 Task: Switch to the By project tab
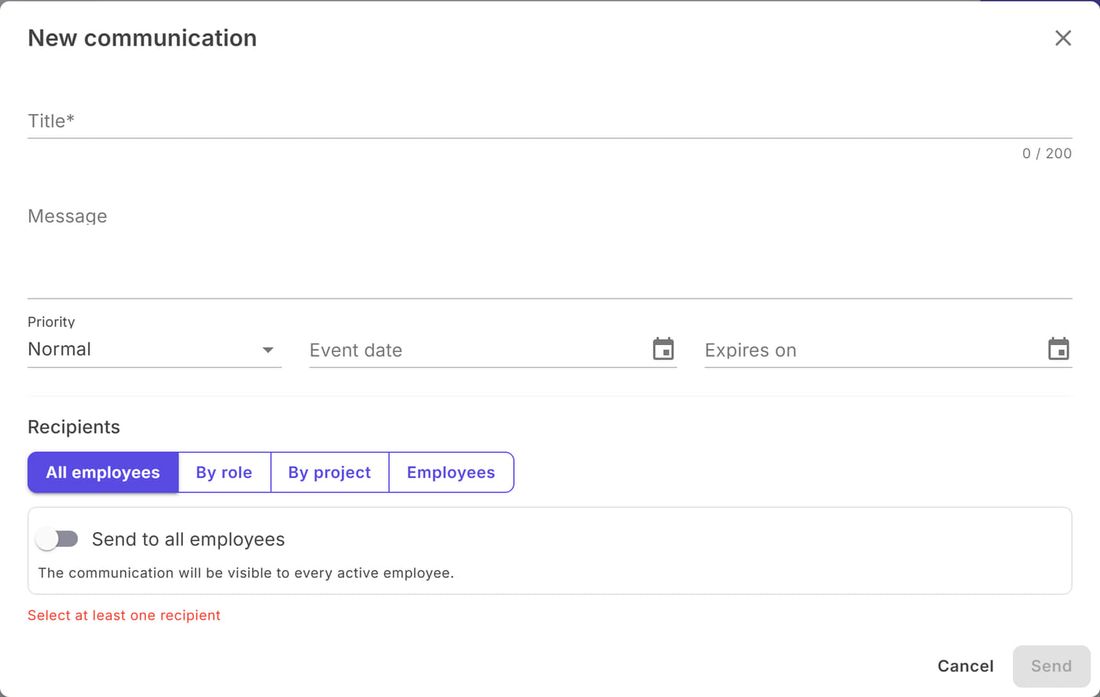point(329,472)
